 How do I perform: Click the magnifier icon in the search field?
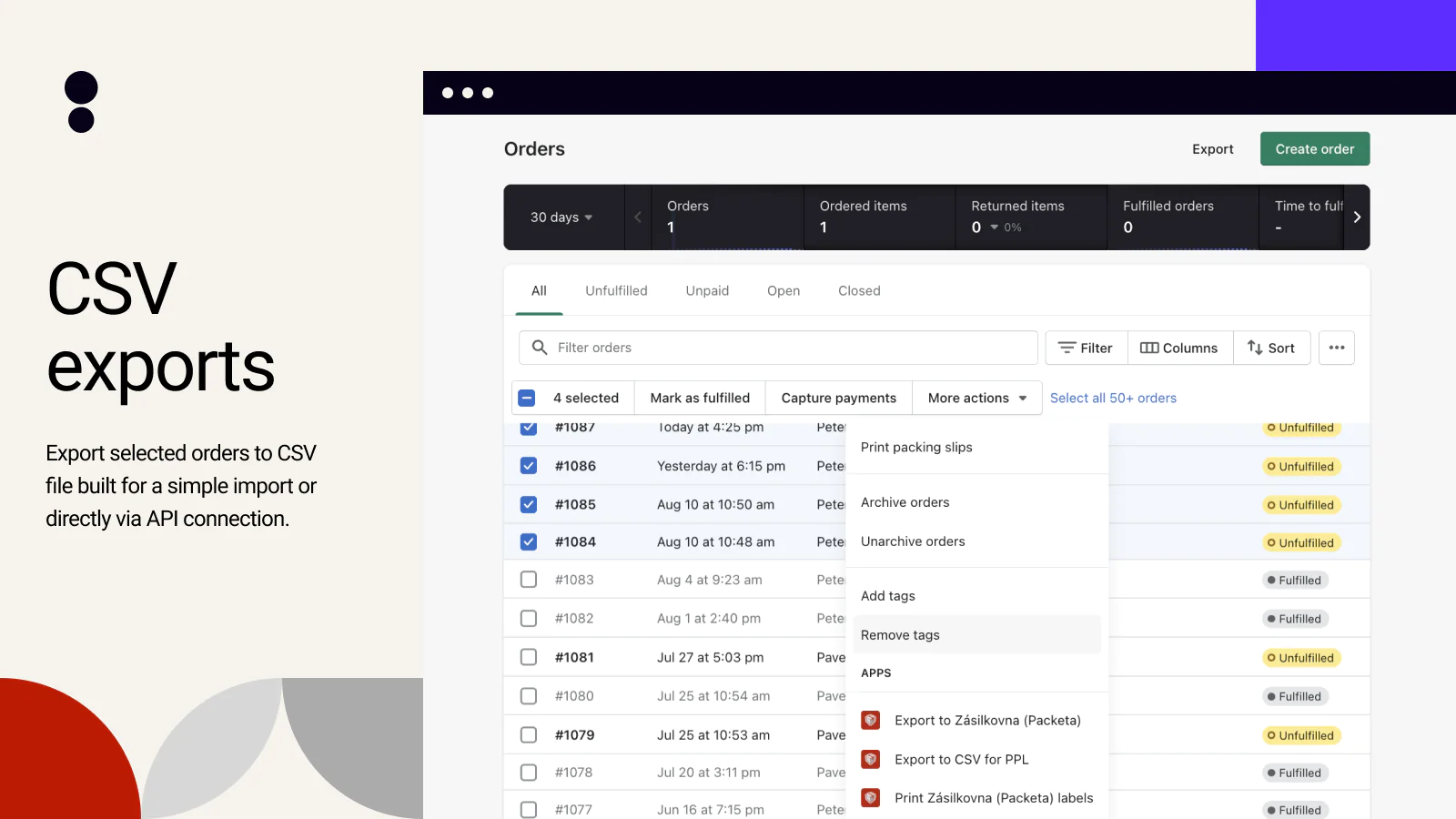[x=540, y=348]
